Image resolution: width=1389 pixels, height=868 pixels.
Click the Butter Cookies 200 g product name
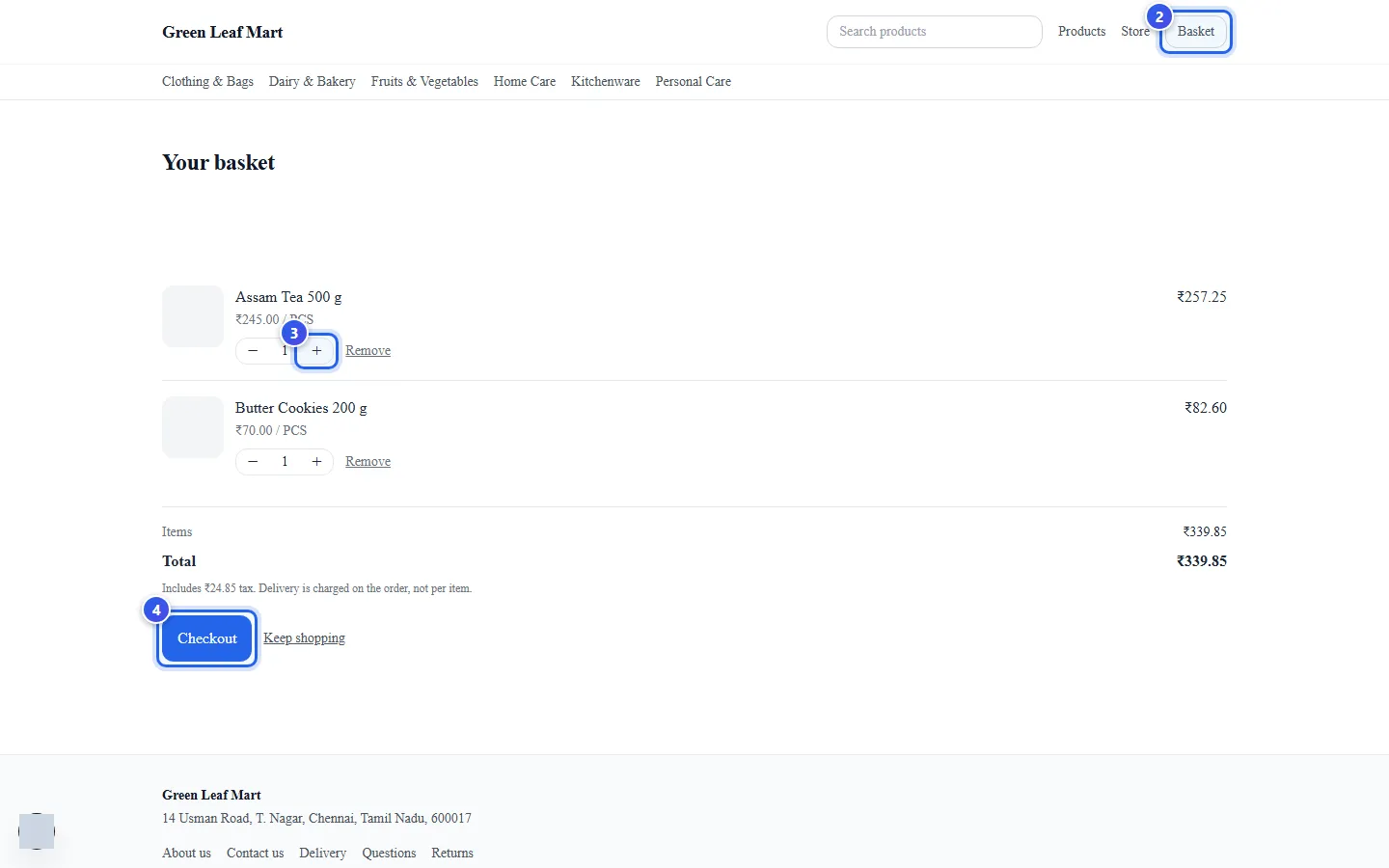click(301, 408)
